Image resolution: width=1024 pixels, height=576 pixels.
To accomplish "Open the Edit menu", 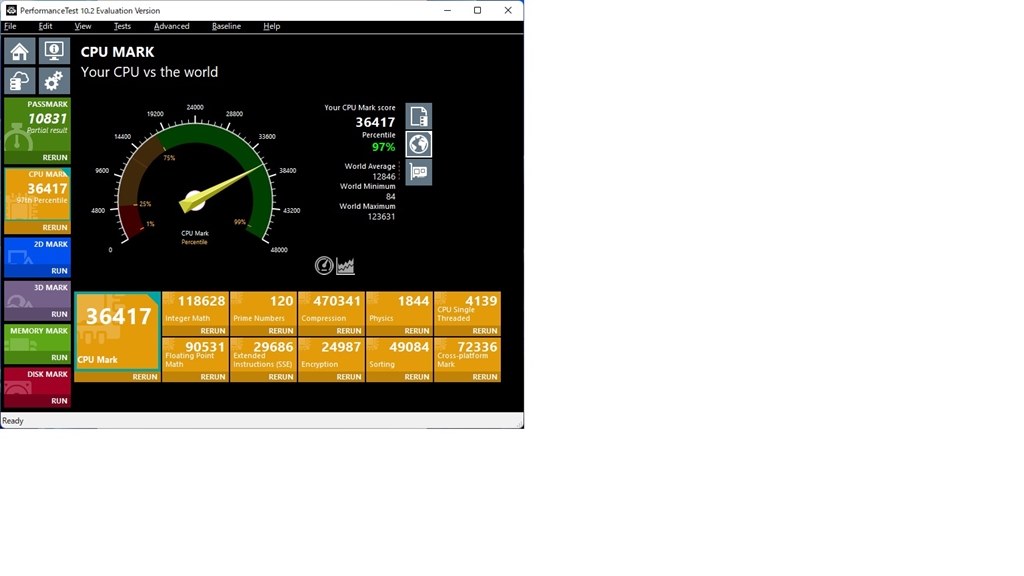I will click(x=45, y=26).
